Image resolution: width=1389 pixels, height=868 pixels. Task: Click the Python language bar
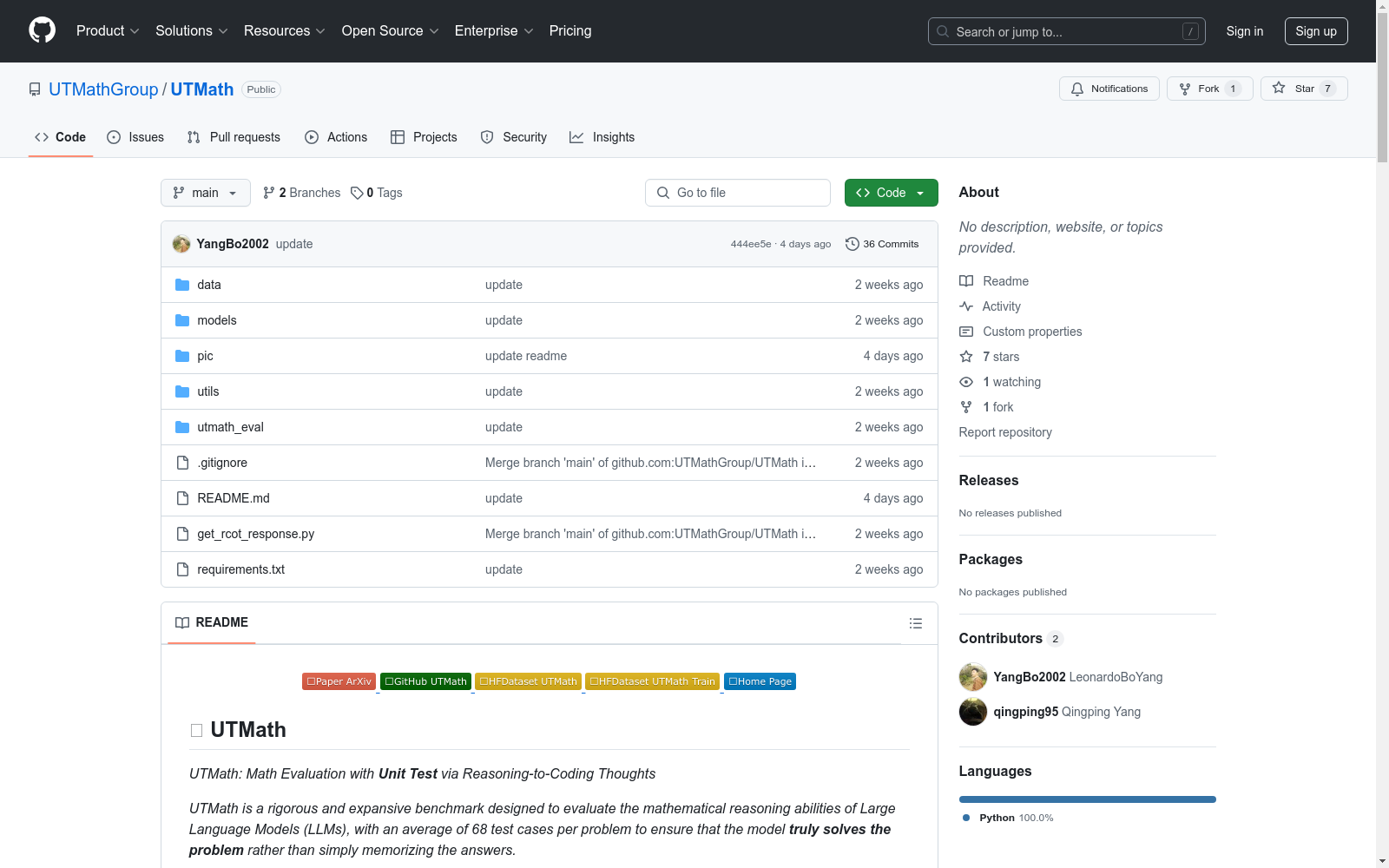1088,799
